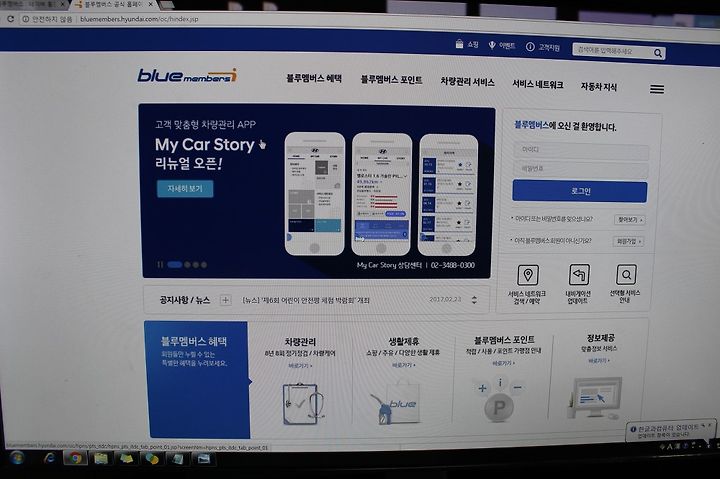Viewport: 720px width, 479px height.
Task: Open the 블루멤버스 포인트 menu
Action: (x=391, y=80)
